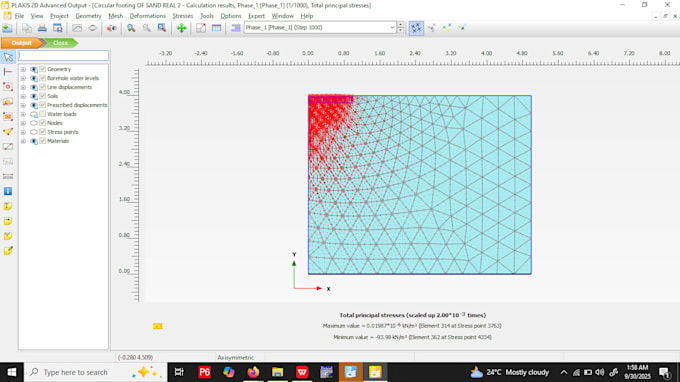The image size is (680, 382).
Task: Click the yellow note icon with pencil in the sidebar
Action: [8, 251]
